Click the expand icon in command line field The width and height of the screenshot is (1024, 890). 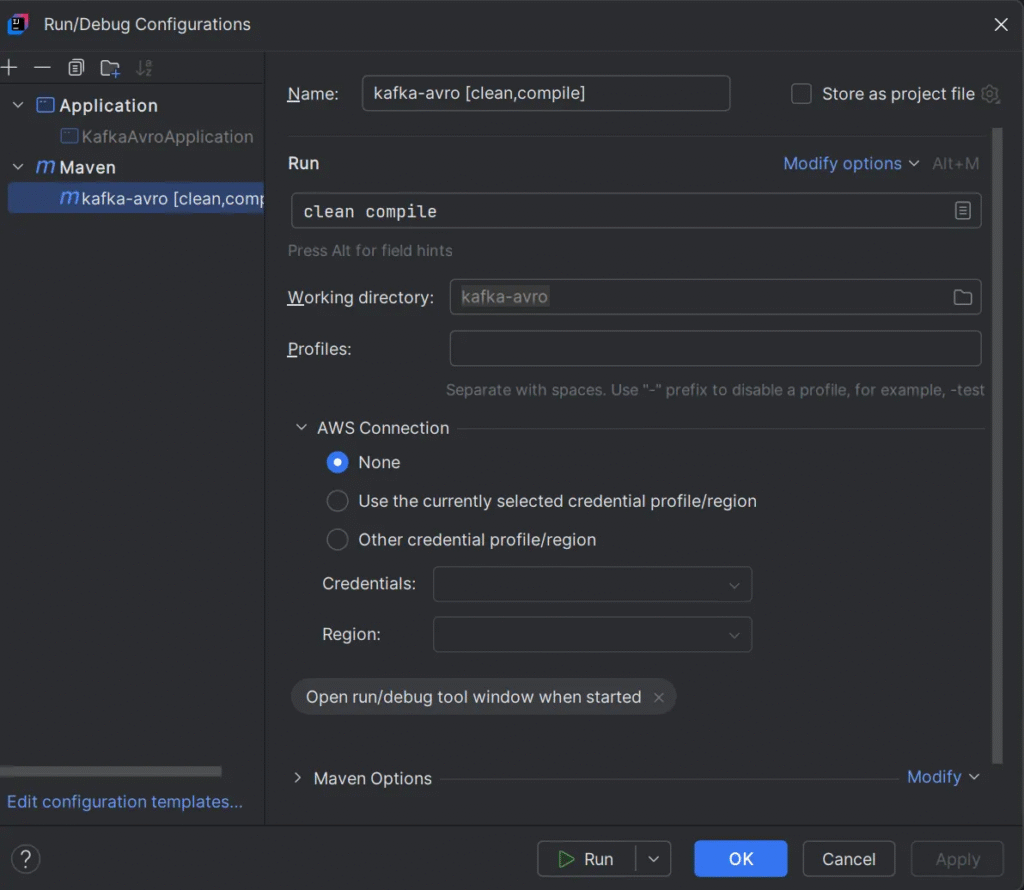coord(962,211)
